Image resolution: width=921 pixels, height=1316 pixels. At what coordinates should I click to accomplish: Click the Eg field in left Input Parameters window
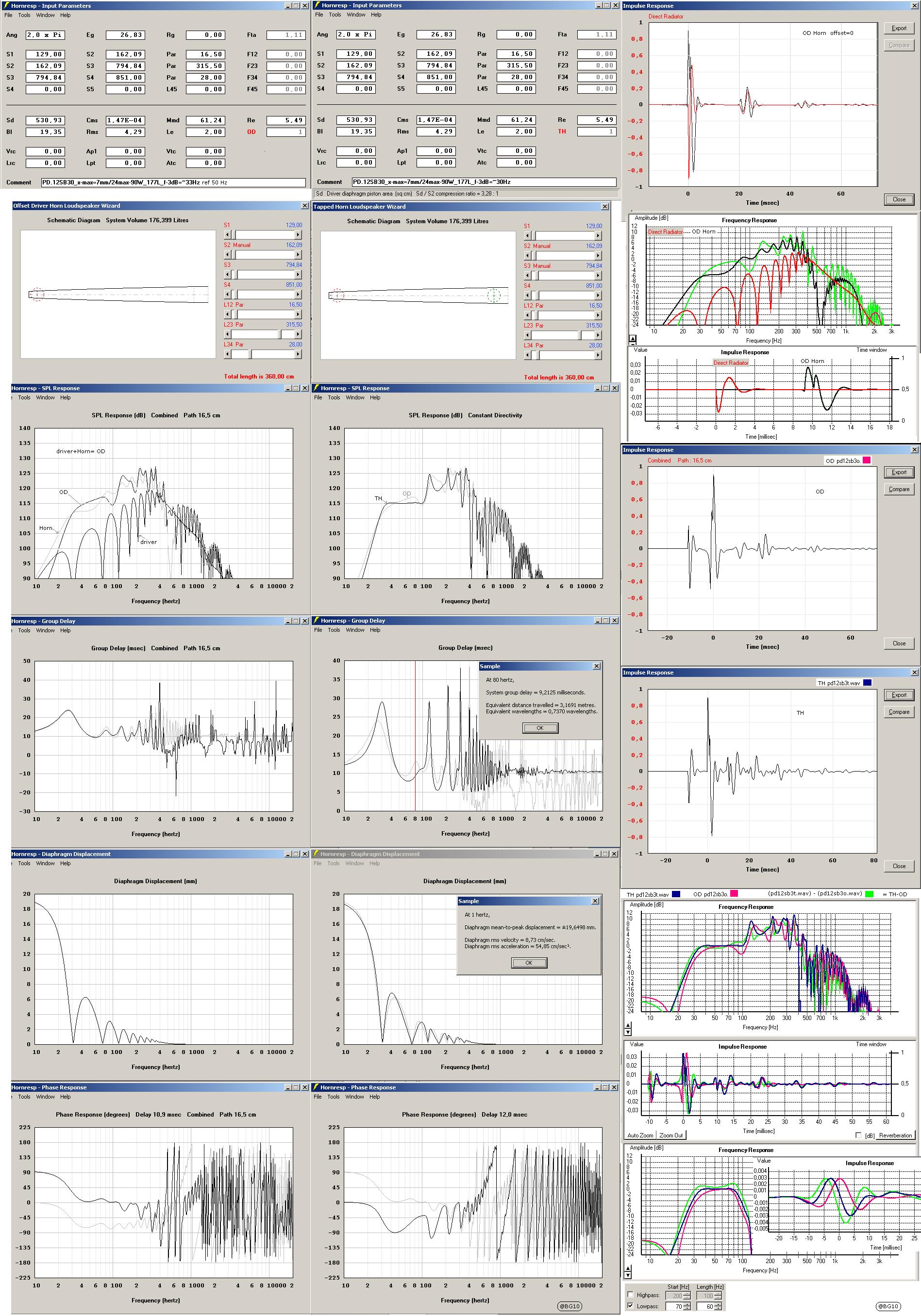tap(125, 35)
